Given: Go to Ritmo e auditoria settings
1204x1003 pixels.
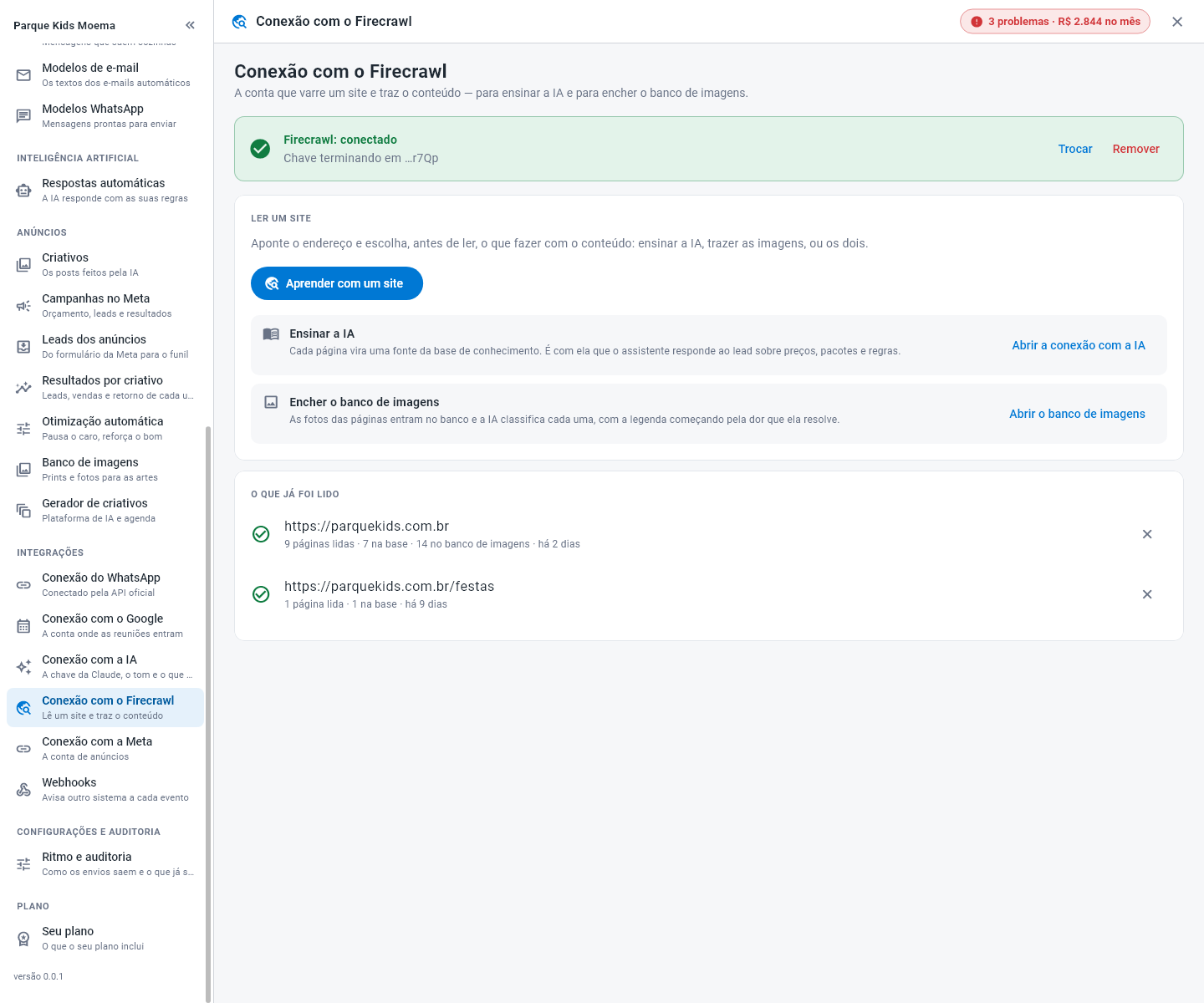Looking at the screenshot, I should 105,864.
